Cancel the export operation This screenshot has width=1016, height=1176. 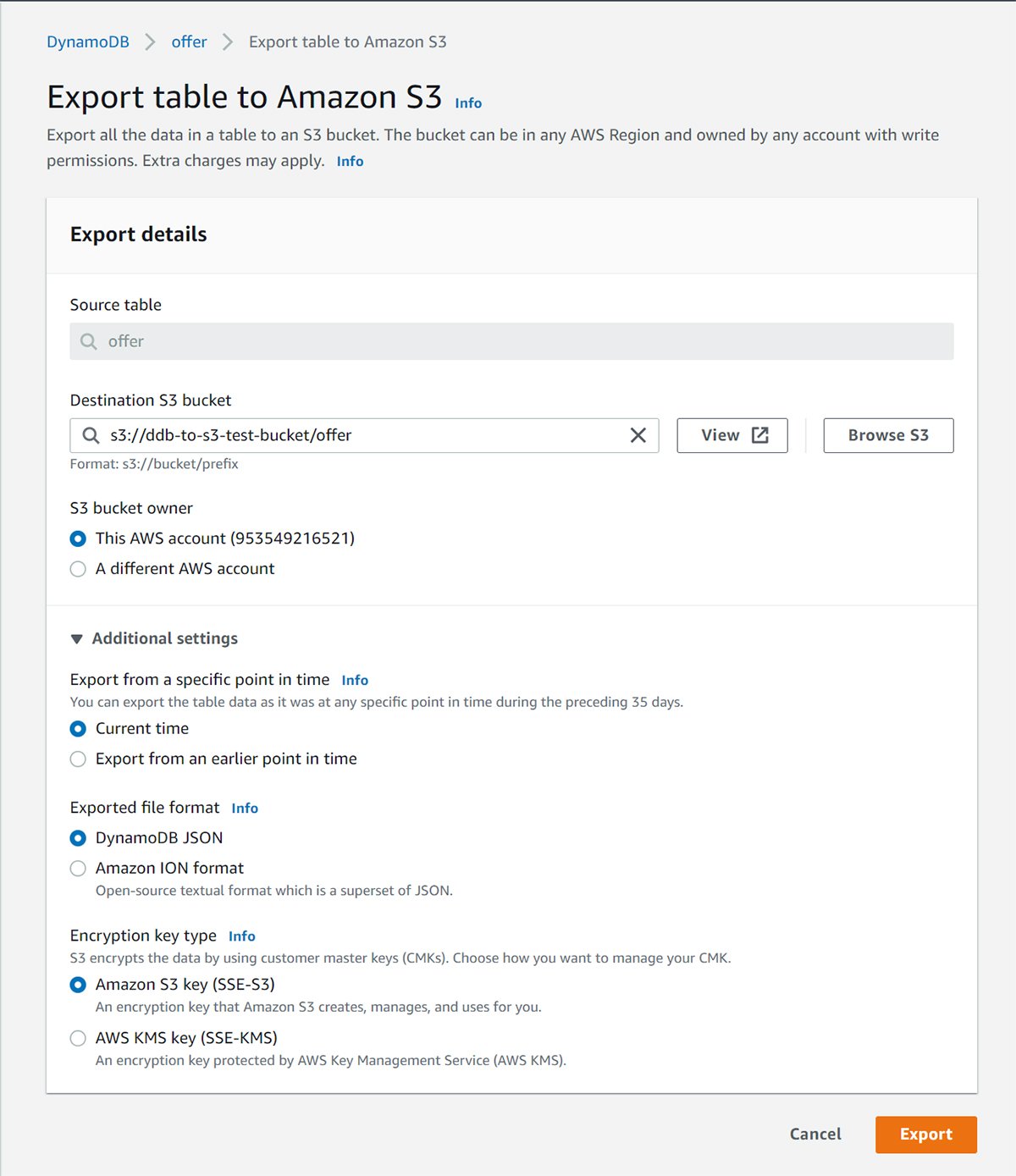tap(815, 1135)
